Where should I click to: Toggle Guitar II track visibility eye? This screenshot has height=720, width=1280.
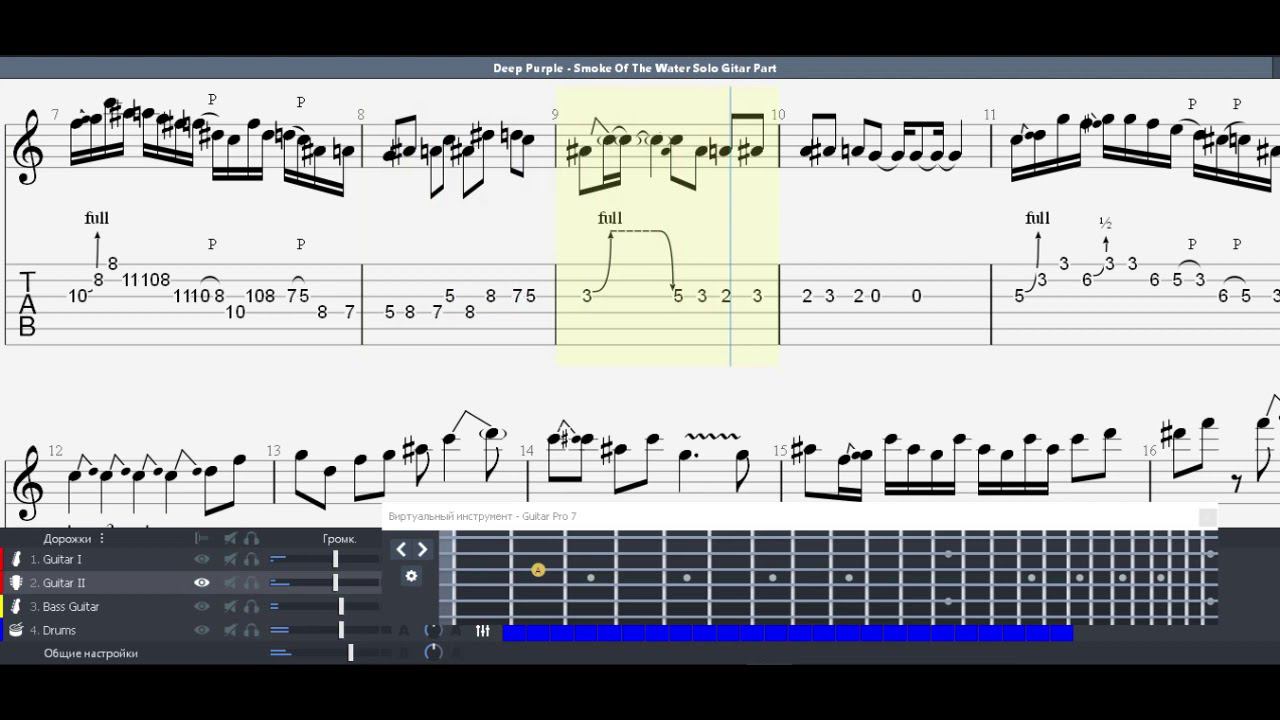[x=202, y=583]
